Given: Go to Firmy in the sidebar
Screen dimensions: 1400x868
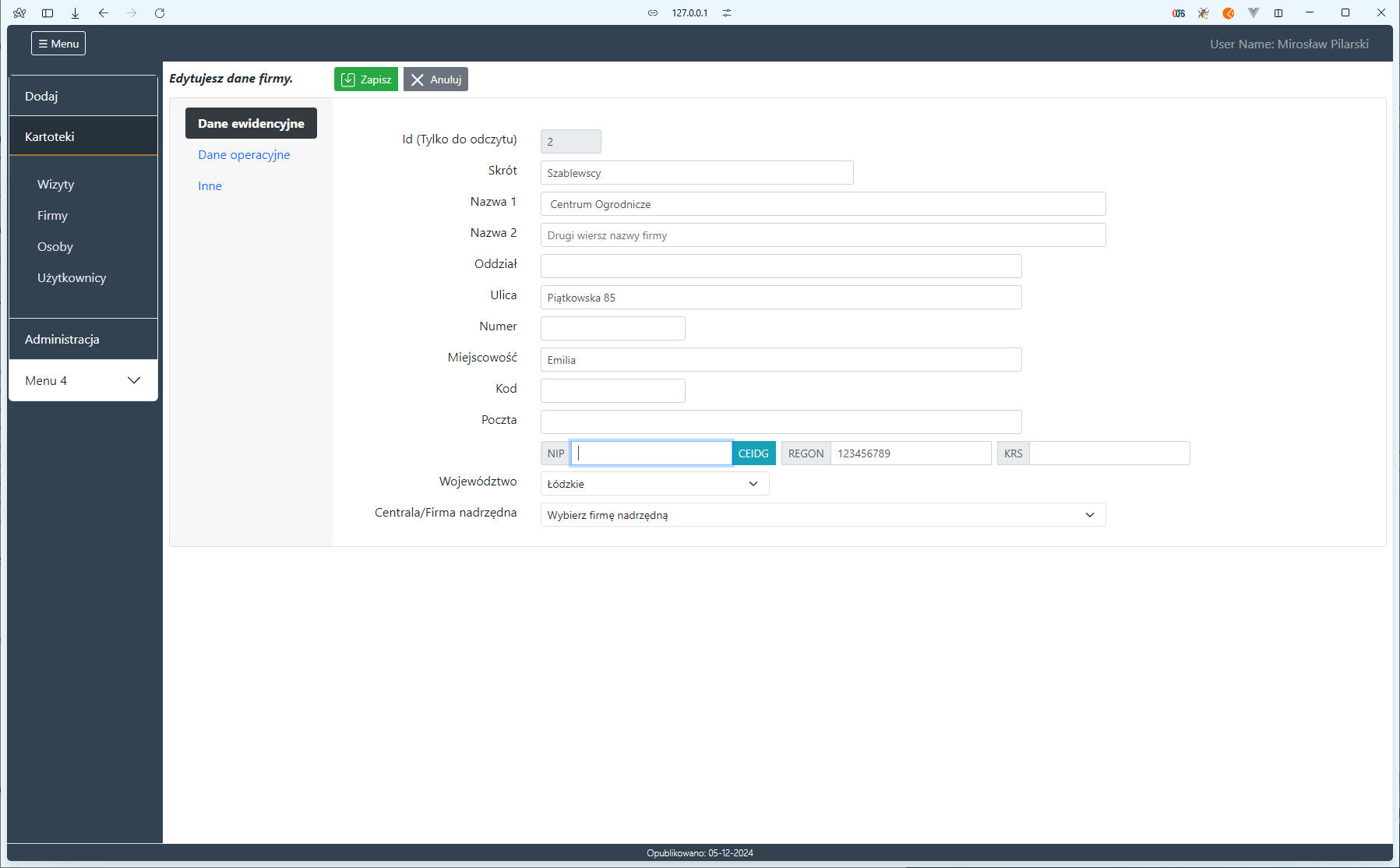Looking at the screenshot, I should (53, 216).
